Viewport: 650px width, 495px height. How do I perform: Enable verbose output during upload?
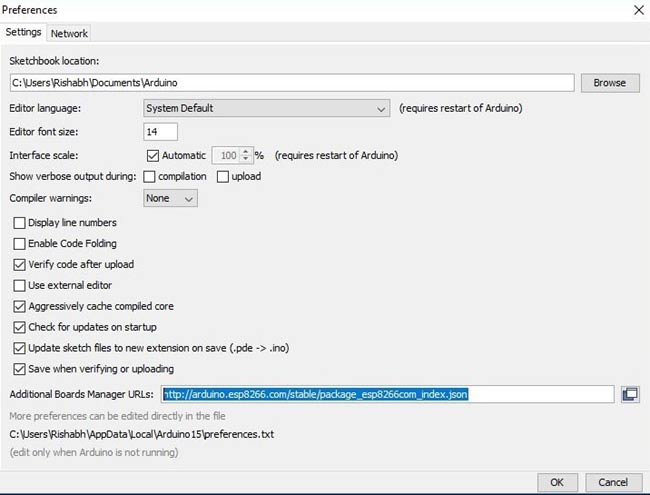pyautogui.click(x=223, y=177)
